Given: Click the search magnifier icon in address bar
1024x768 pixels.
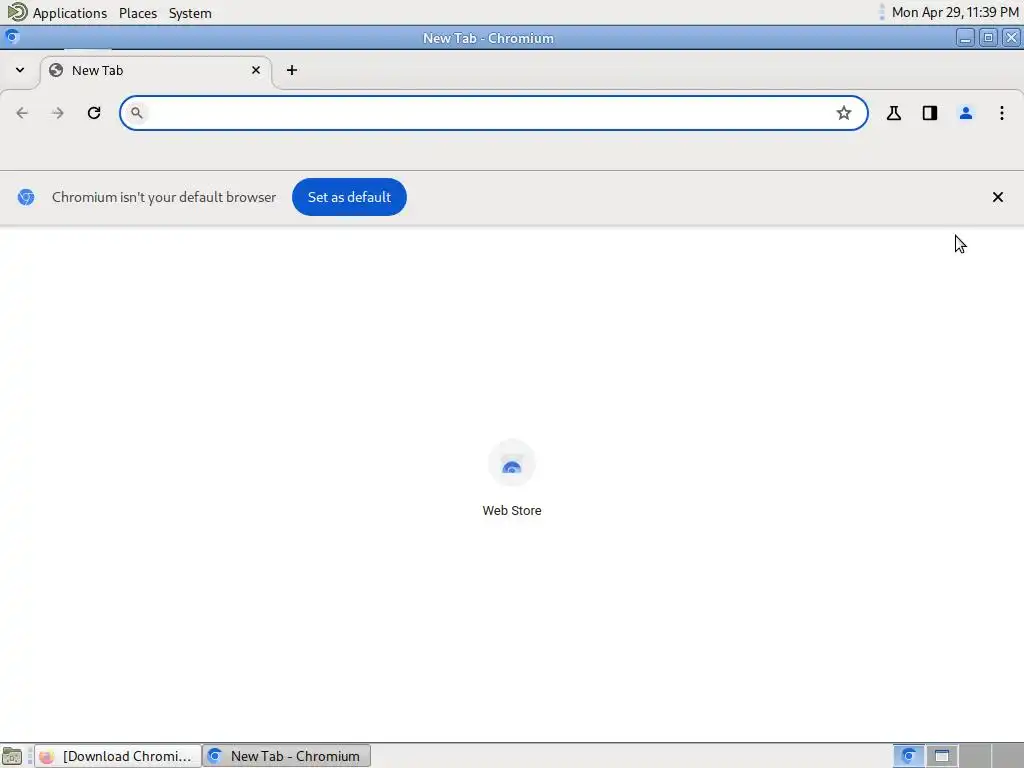Looking at the screenshot, I should (136, 113).
